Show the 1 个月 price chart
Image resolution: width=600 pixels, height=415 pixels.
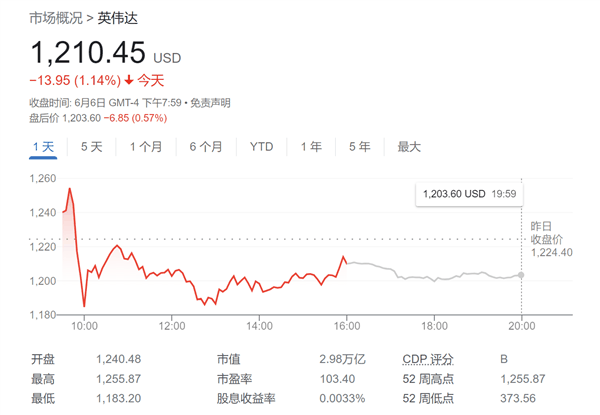point(146,146)
